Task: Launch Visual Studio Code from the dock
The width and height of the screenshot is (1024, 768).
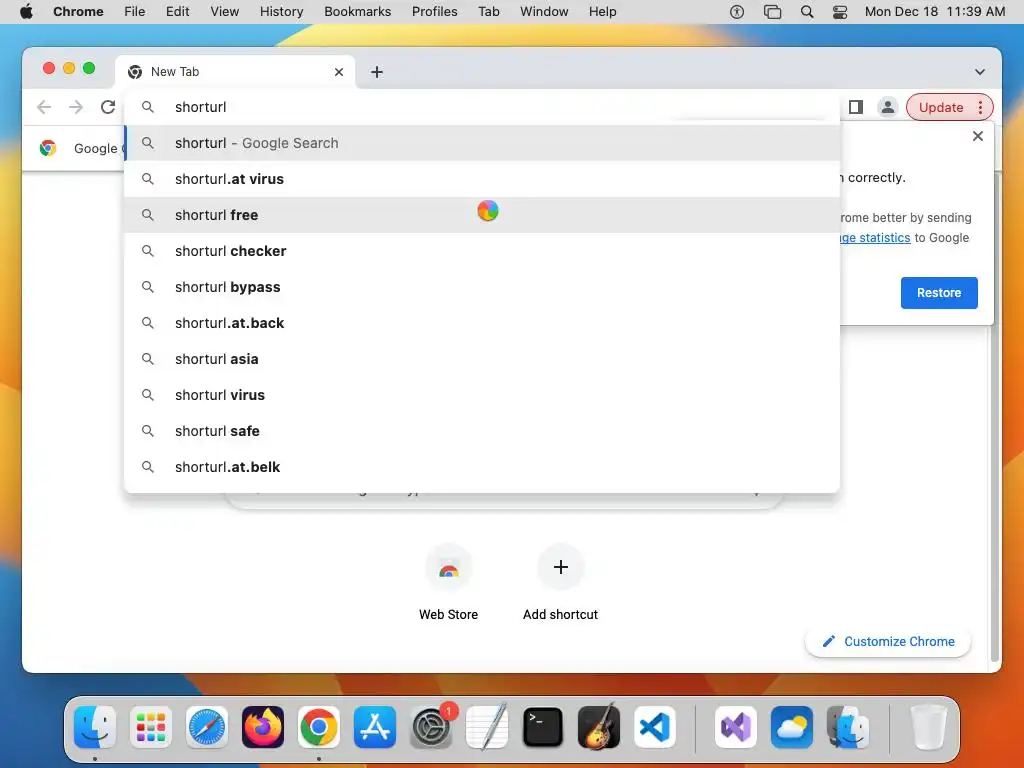Action: pos(655,727)
